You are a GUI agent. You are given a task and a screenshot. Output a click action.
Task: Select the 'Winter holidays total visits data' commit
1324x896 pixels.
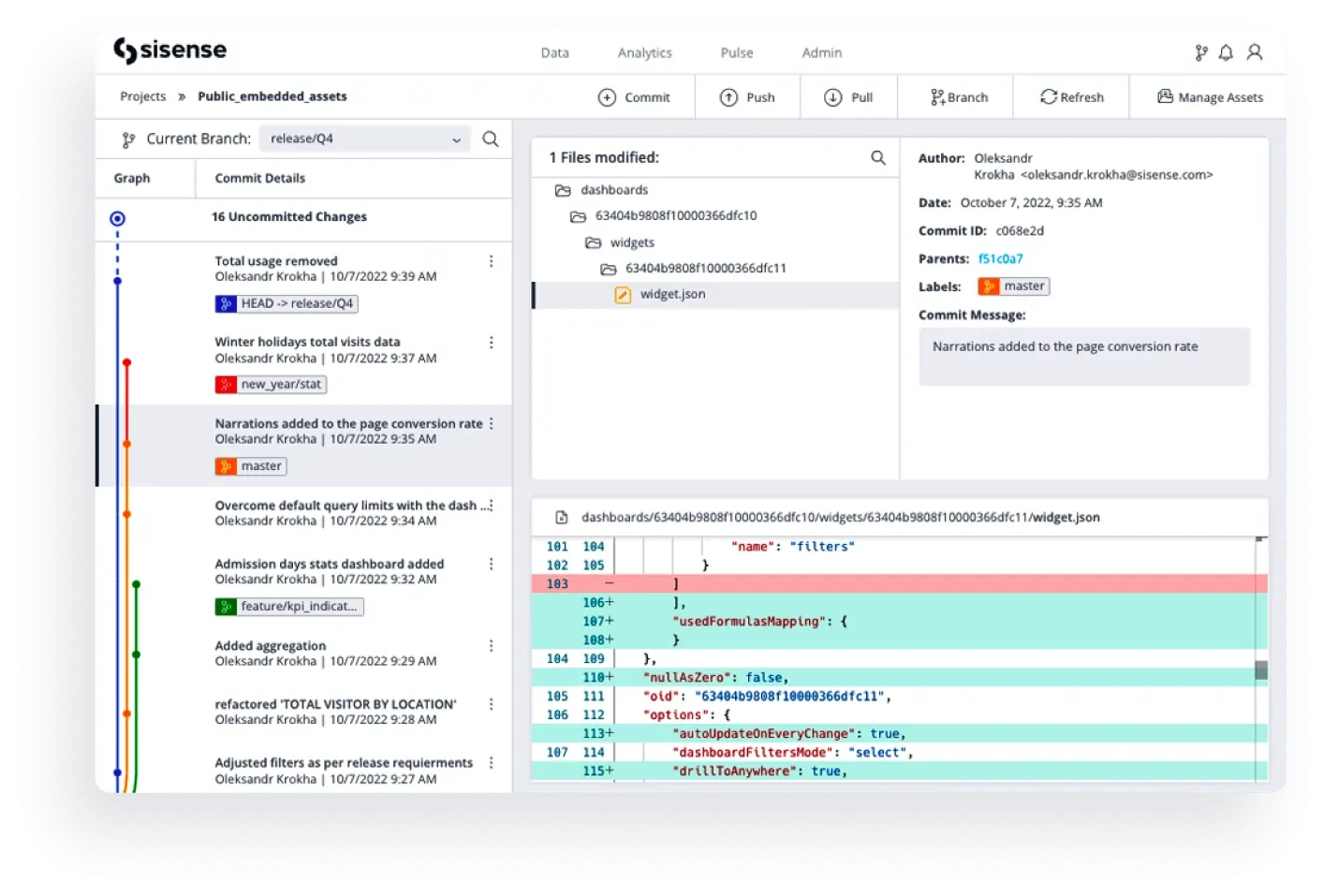pyautogui.click(x=308, y=342)
